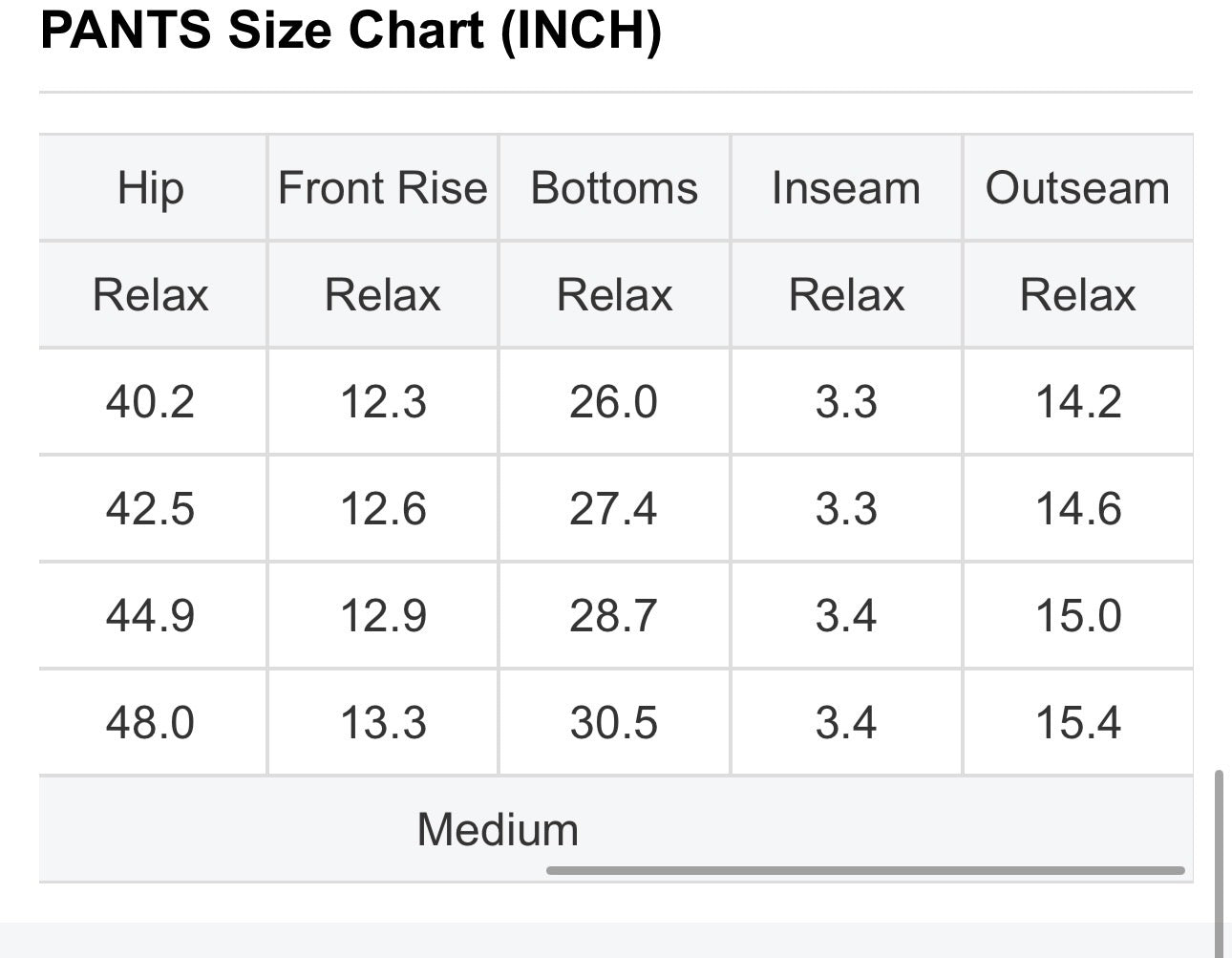Click the Relax label under Hip
The image size is (1232, 958).
pos(152,294)
